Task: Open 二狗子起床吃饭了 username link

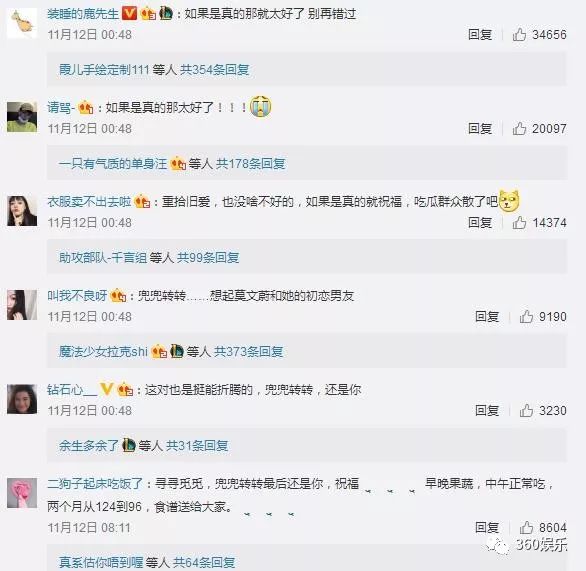Action: pyautogui.click(x=95, y=484)
